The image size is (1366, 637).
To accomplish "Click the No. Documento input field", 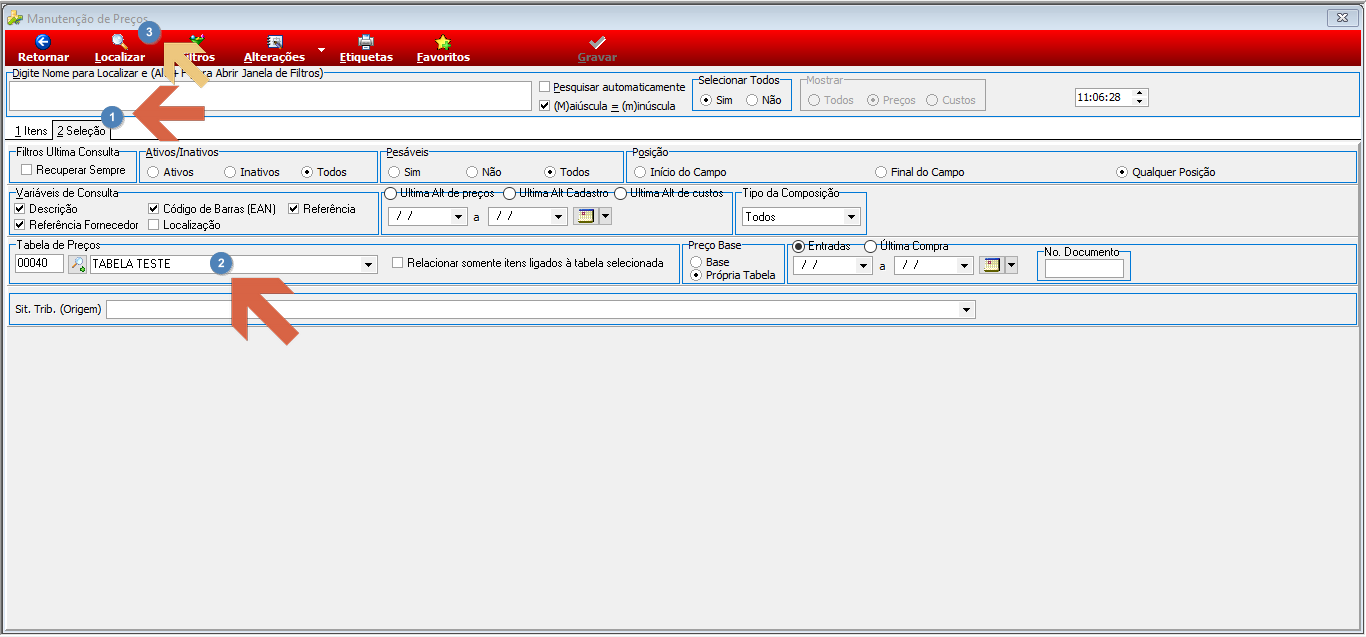I will (x=1084, y=268).
